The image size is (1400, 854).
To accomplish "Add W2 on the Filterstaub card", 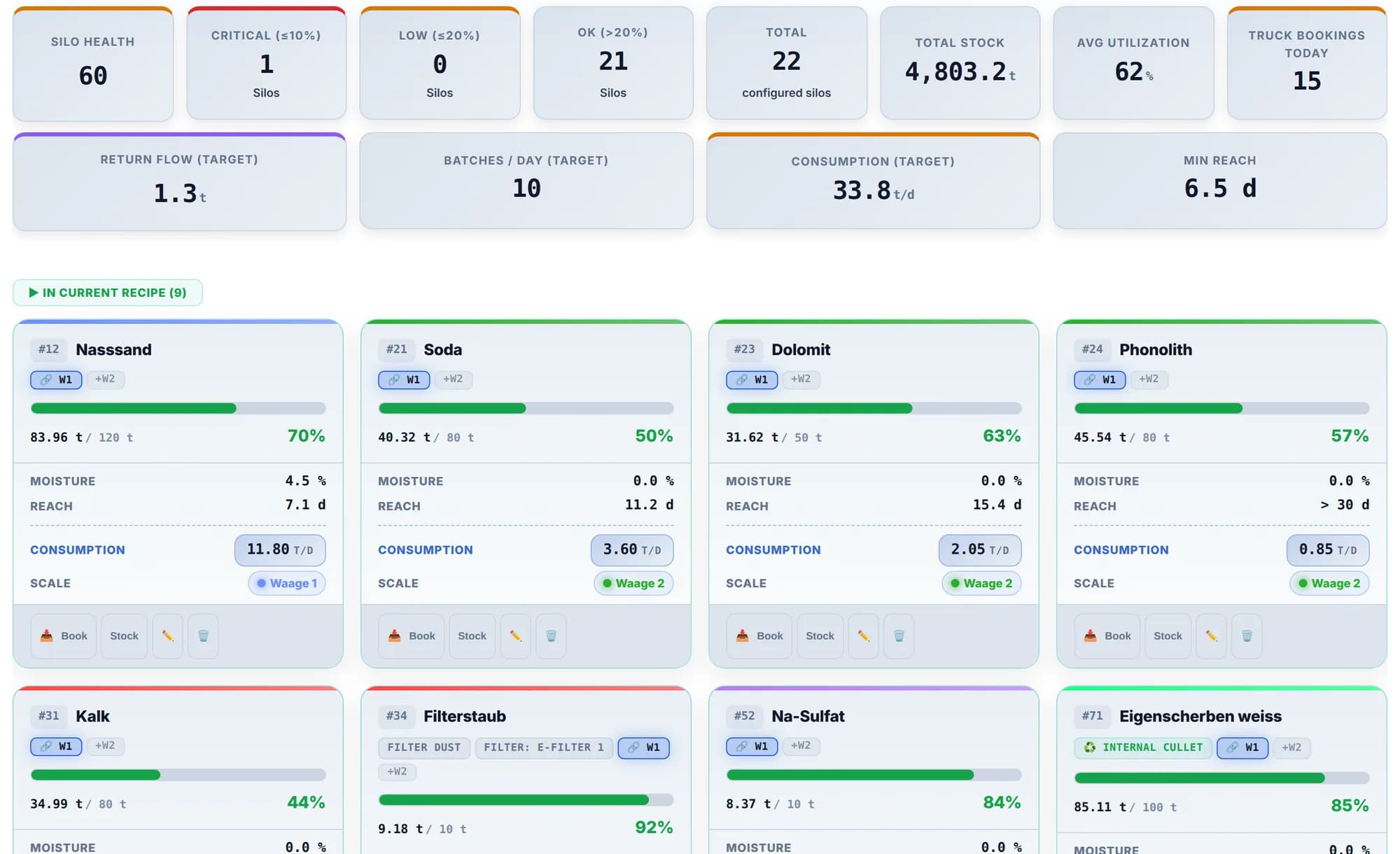I will (397, 771).
